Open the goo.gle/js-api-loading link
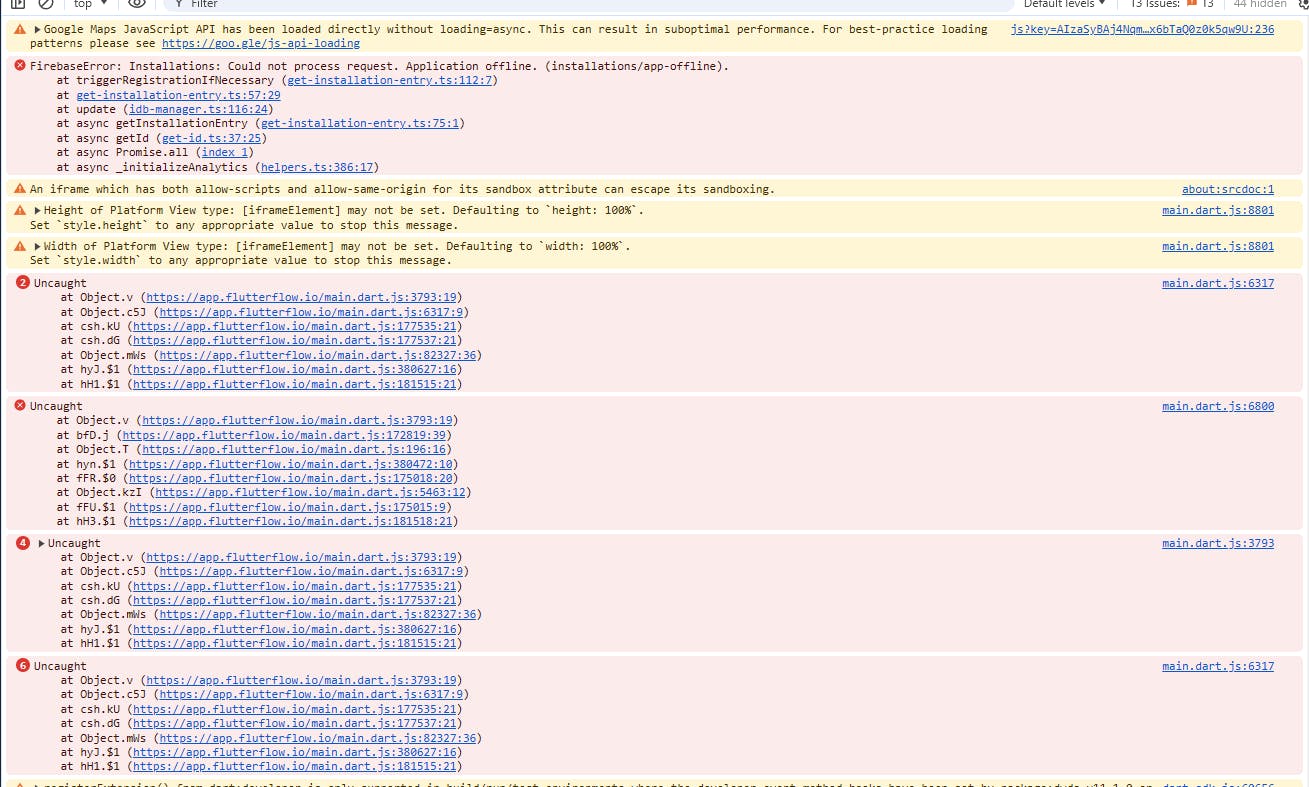Image resolution: width=1309 pixels, height=787 pixels. (x=260, y=44)
